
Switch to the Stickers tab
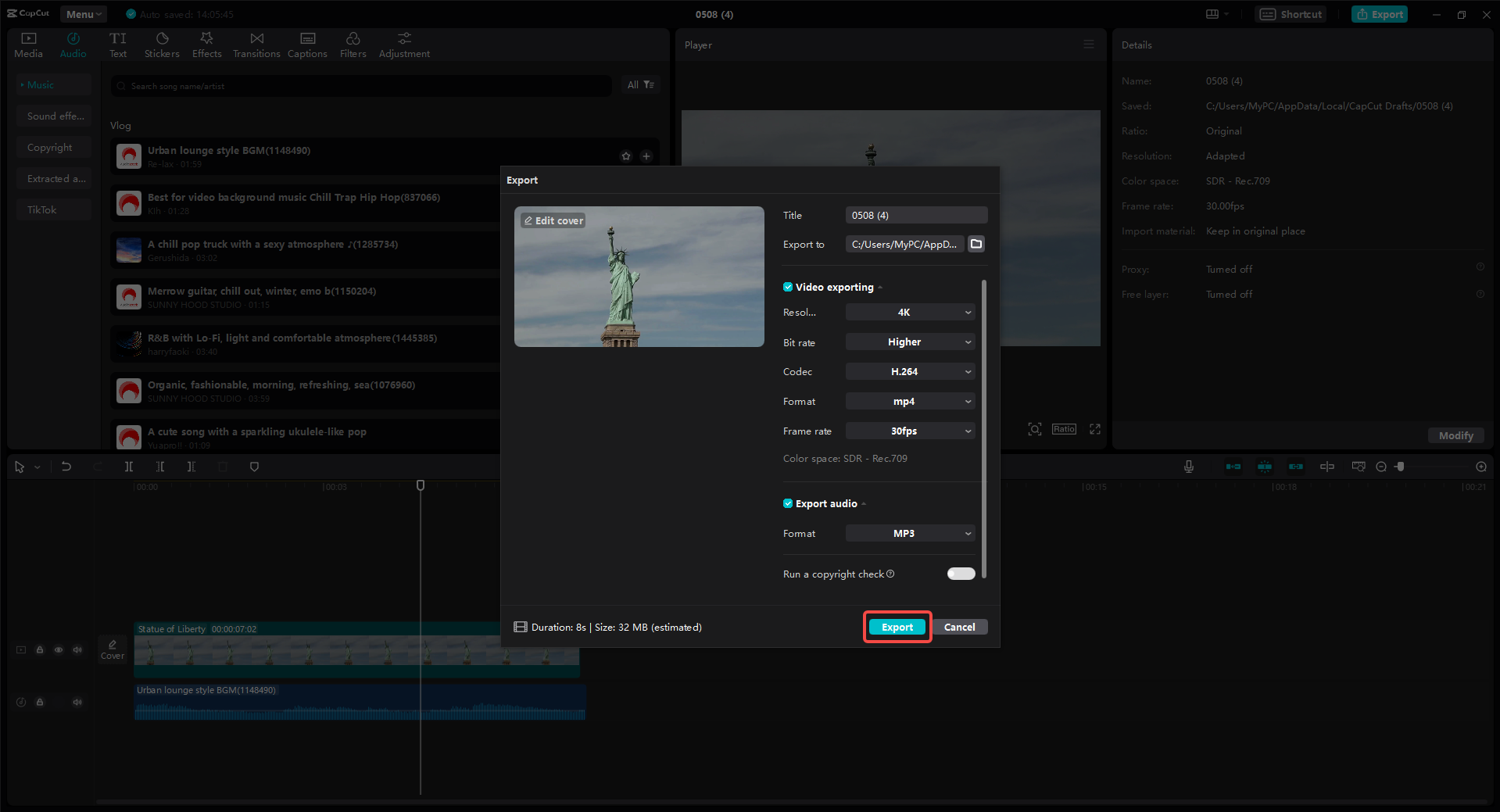point(162,44)
